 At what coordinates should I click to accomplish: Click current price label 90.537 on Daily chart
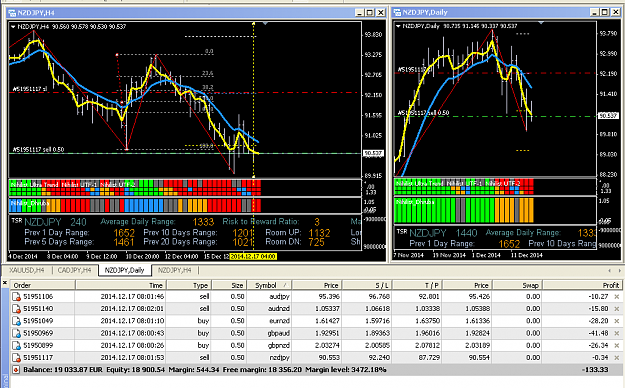[x=608, y=116]
